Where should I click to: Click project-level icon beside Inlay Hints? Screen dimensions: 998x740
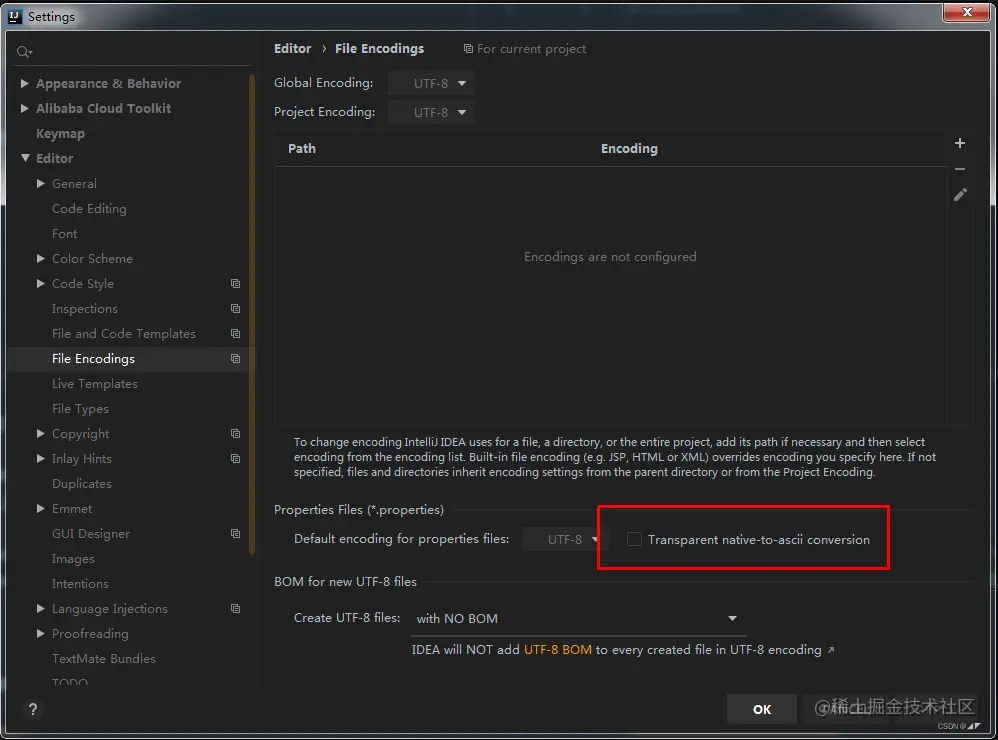235,459
